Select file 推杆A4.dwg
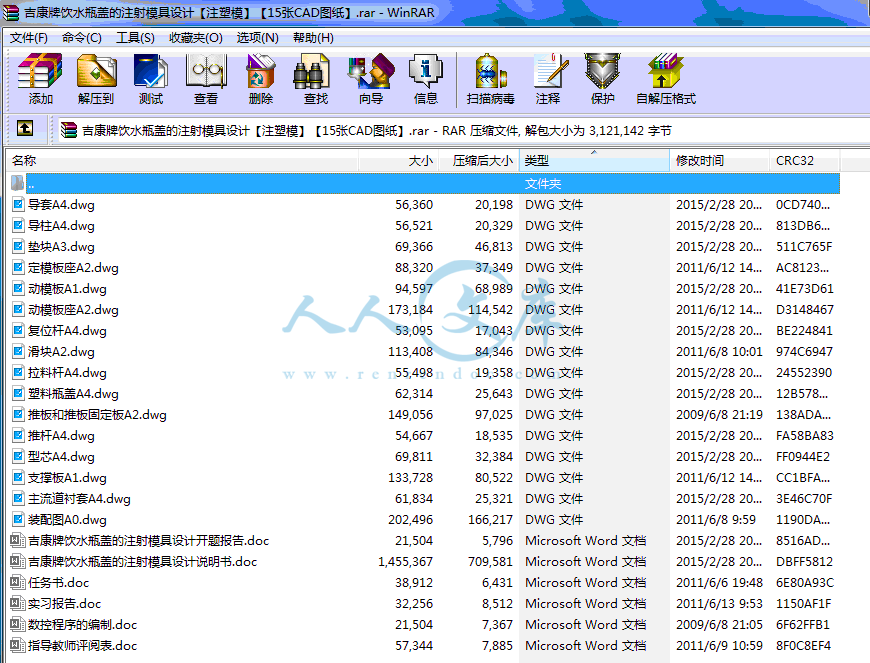This screenshot has height=663, width=870. 61,436
